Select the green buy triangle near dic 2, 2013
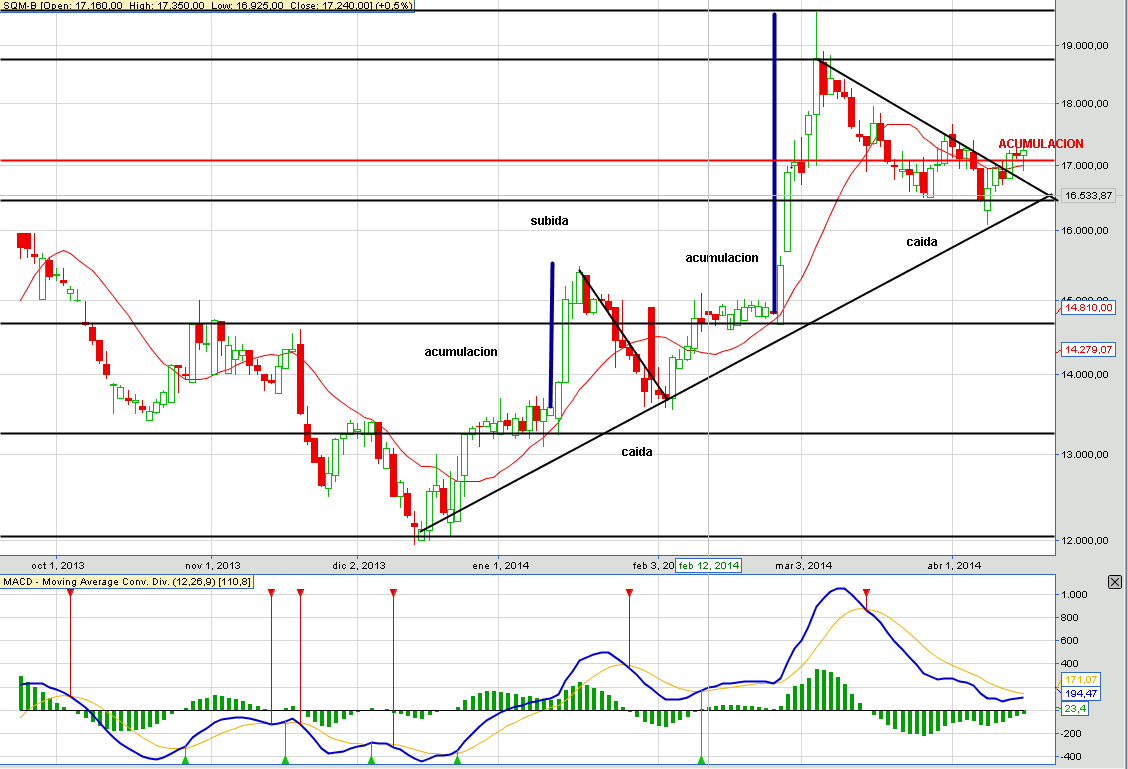 click(x=371, y=760)
